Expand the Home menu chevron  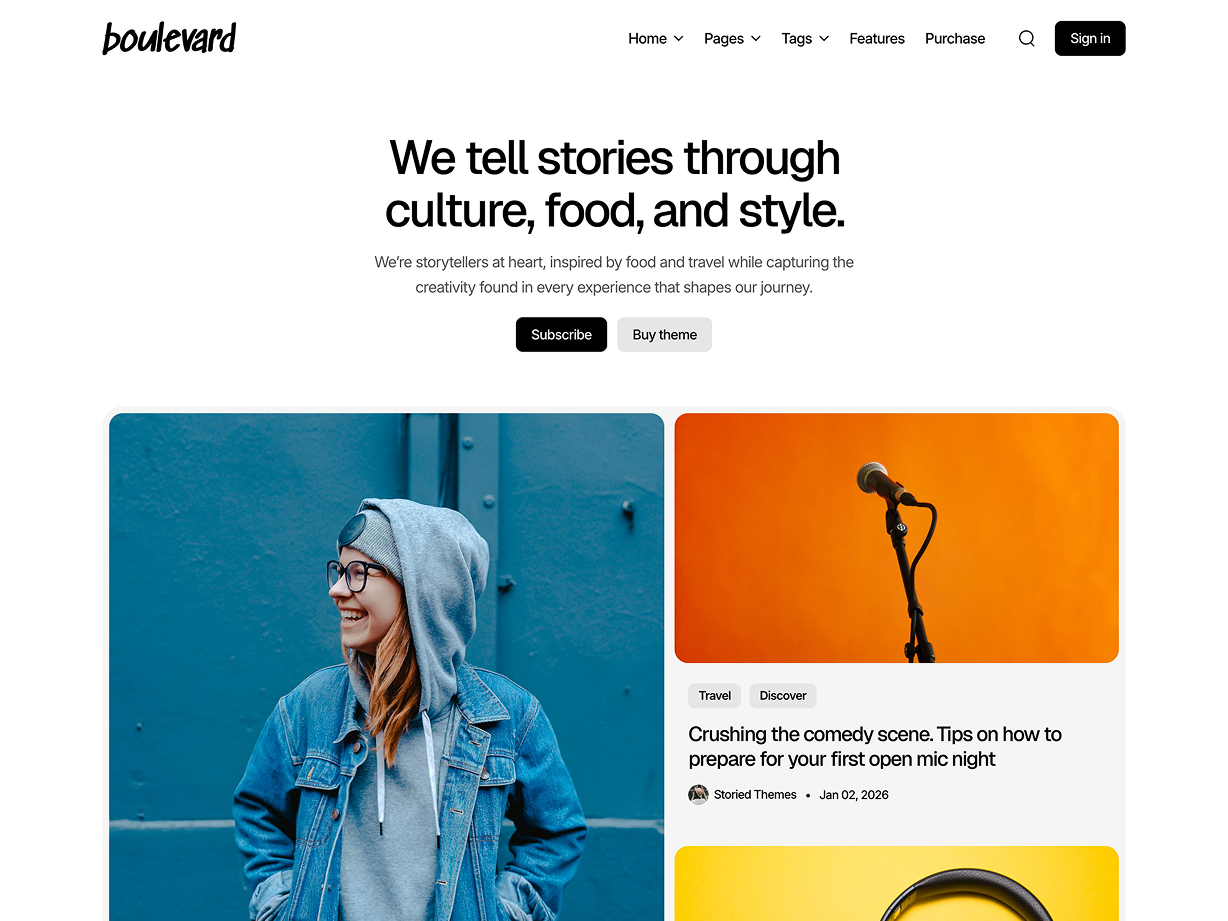tap(678, 39)
